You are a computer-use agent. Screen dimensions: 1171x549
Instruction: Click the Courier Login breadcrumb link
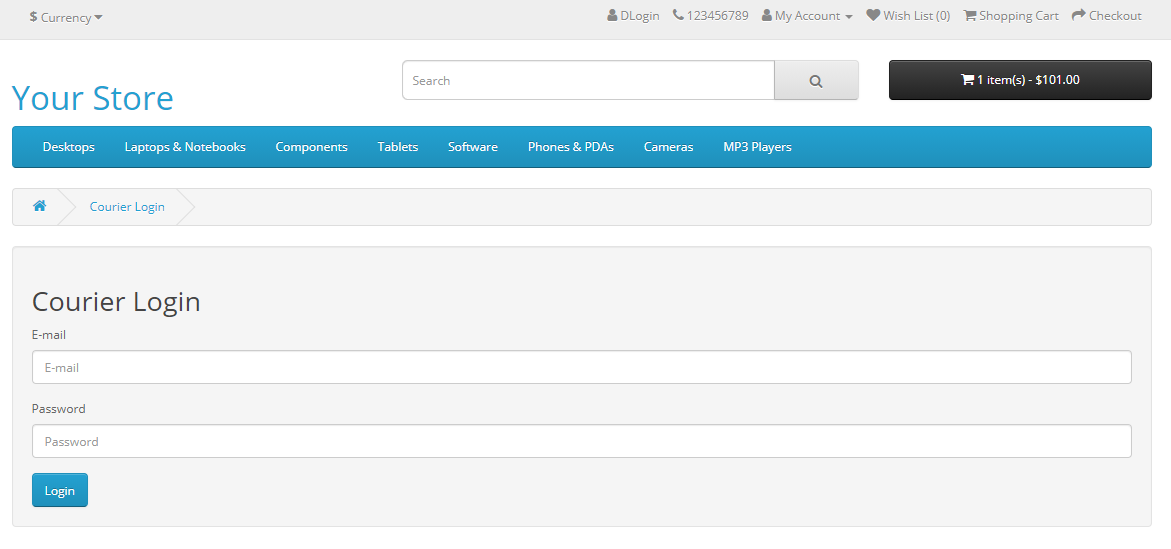tap(127, 207)
